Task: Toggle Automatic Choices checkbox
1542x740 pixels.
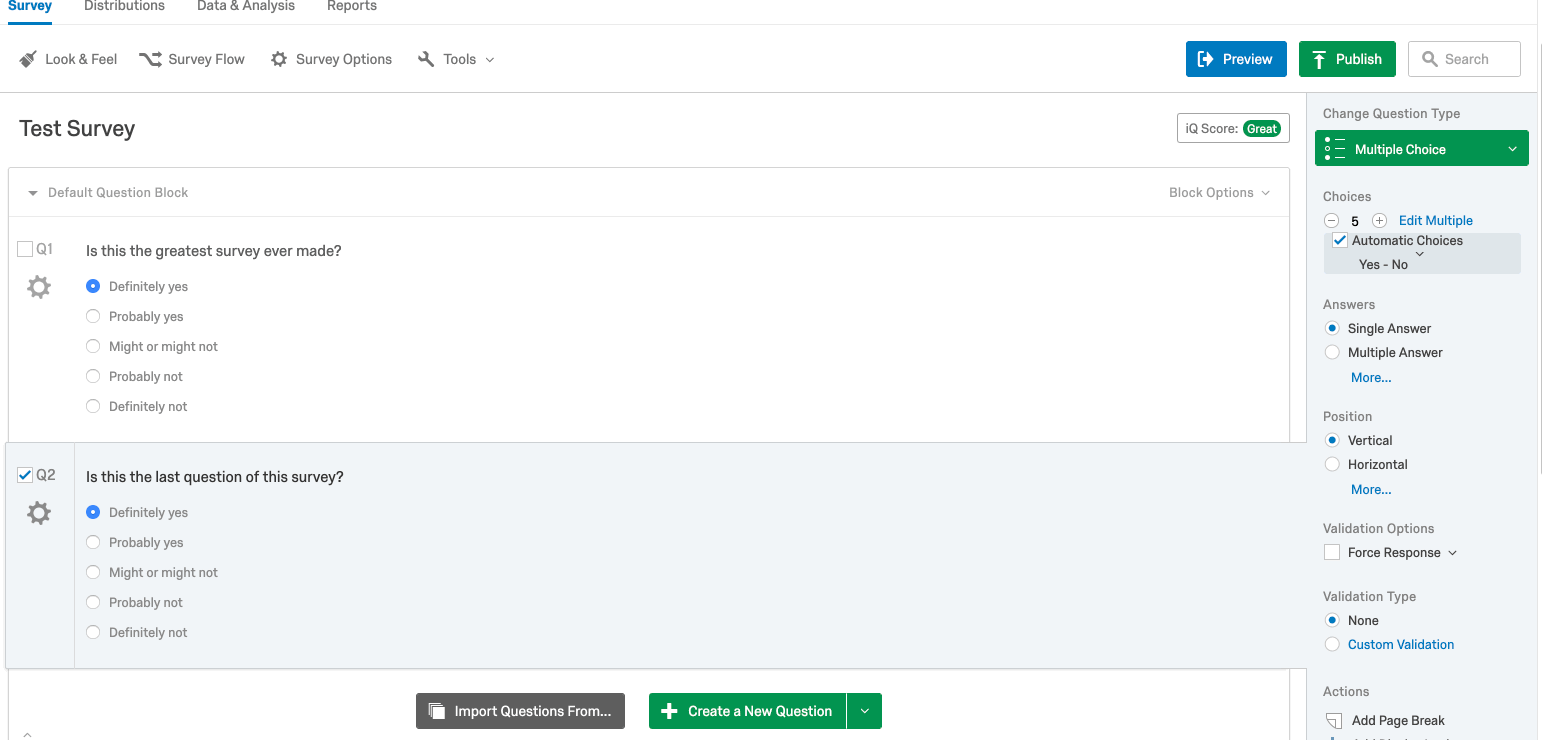Action: pyautogui.click(x=1340, y=240)
